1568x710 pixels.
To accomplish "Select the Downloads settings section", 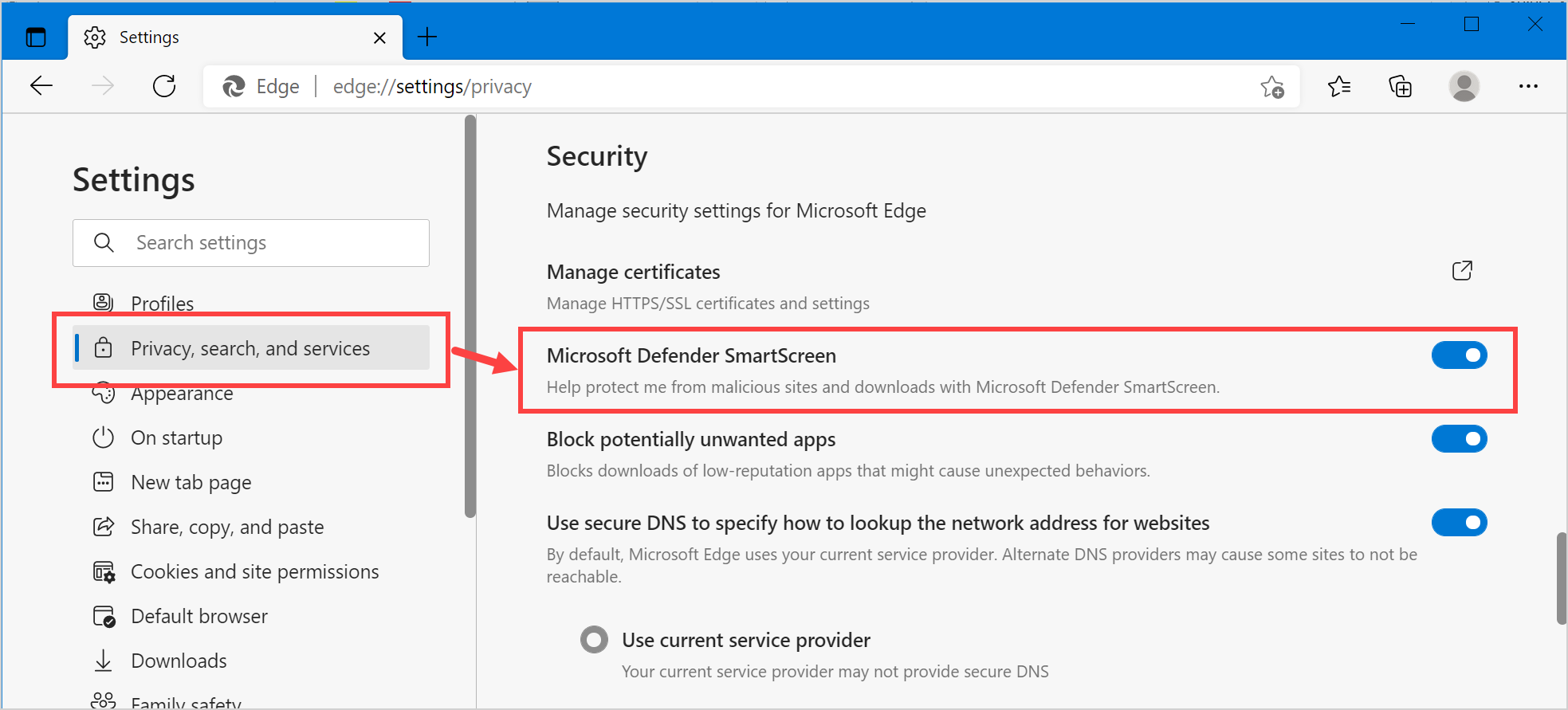I will tap(179, 661).
